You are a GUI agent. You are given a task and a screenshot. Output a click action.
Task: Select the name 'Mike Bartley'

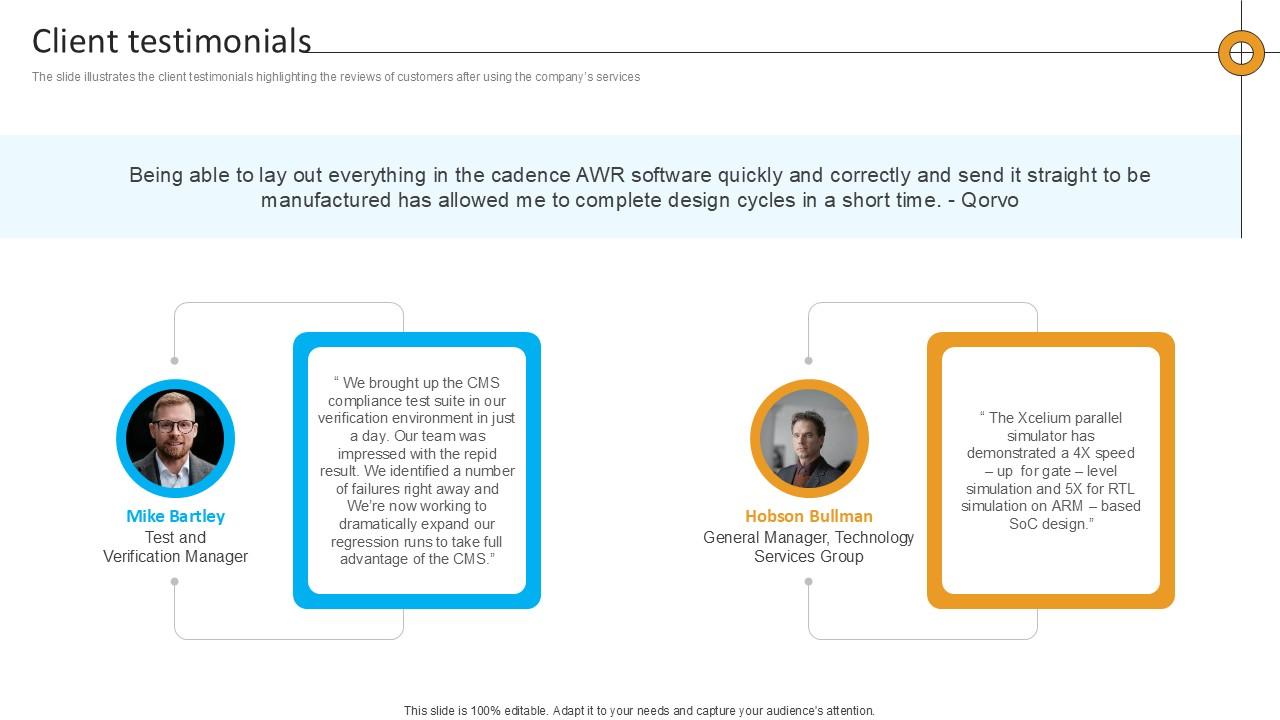point(175,516)
